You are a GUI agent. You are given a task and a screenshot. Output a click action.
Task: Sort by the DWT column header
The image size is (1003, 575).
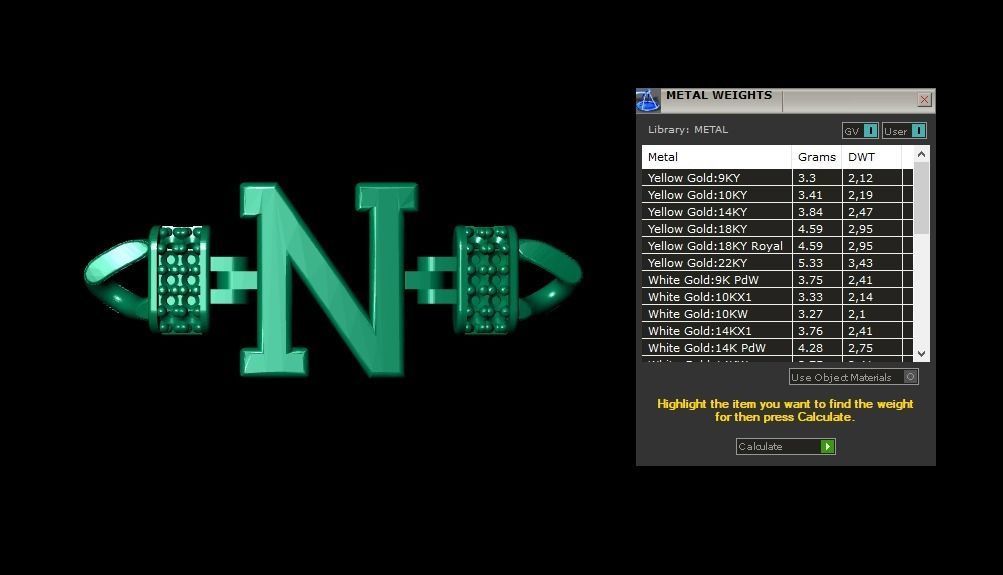click(872, 157)
